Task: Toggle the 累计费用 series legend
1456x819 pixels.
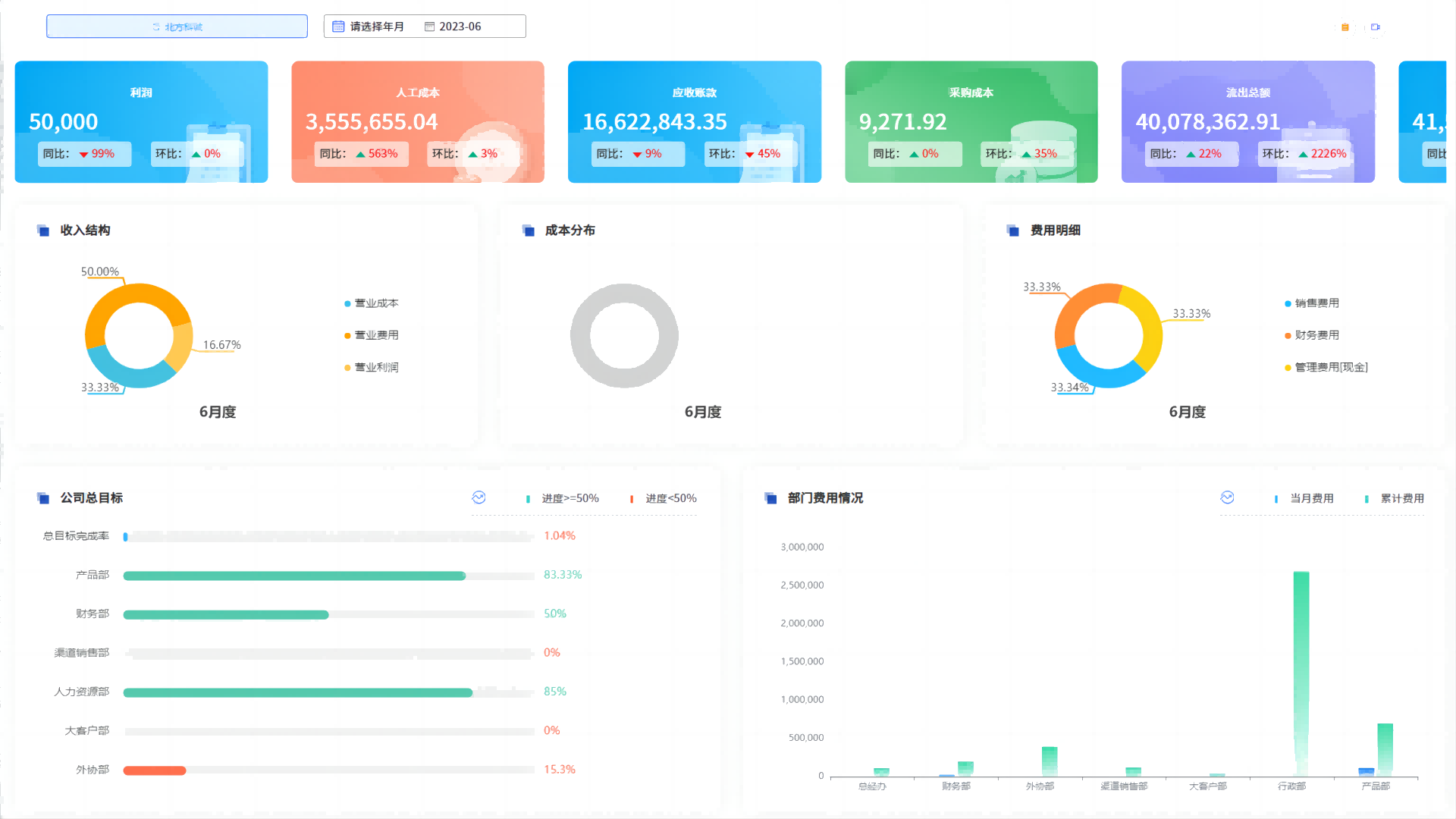Action: coord(1395,498)
